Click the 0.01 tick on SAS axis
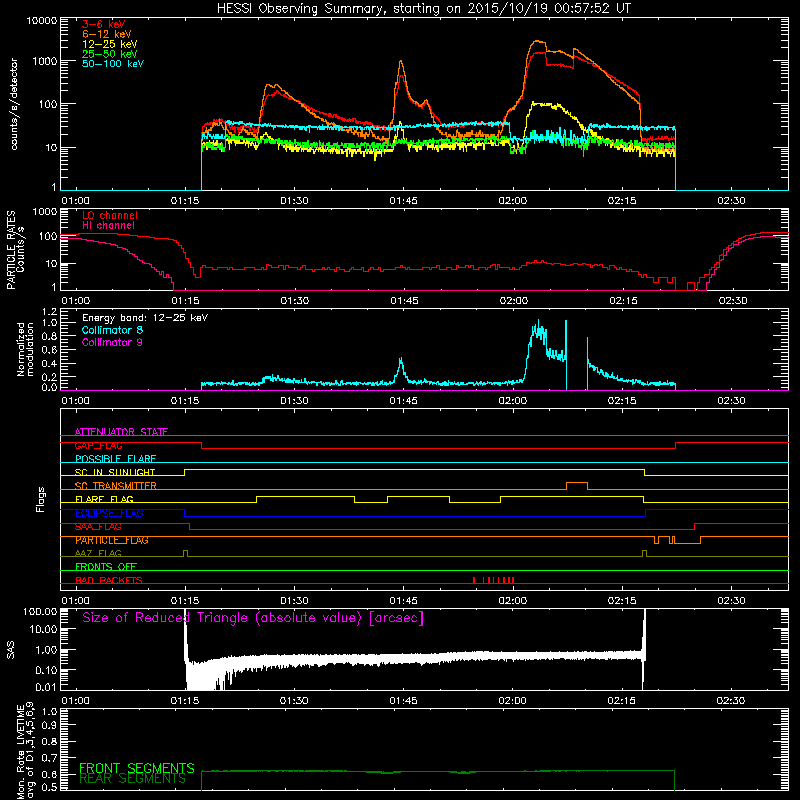800x800 pixels. 46,687
